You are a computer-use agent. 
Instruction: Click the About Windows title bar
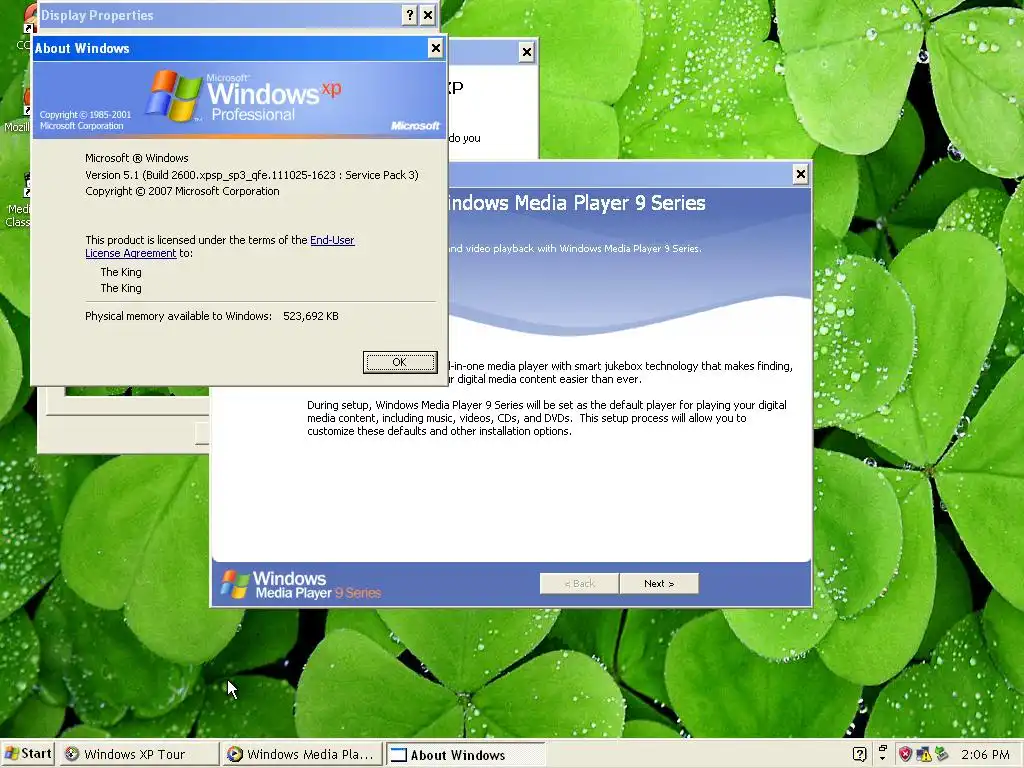point(229,48)
